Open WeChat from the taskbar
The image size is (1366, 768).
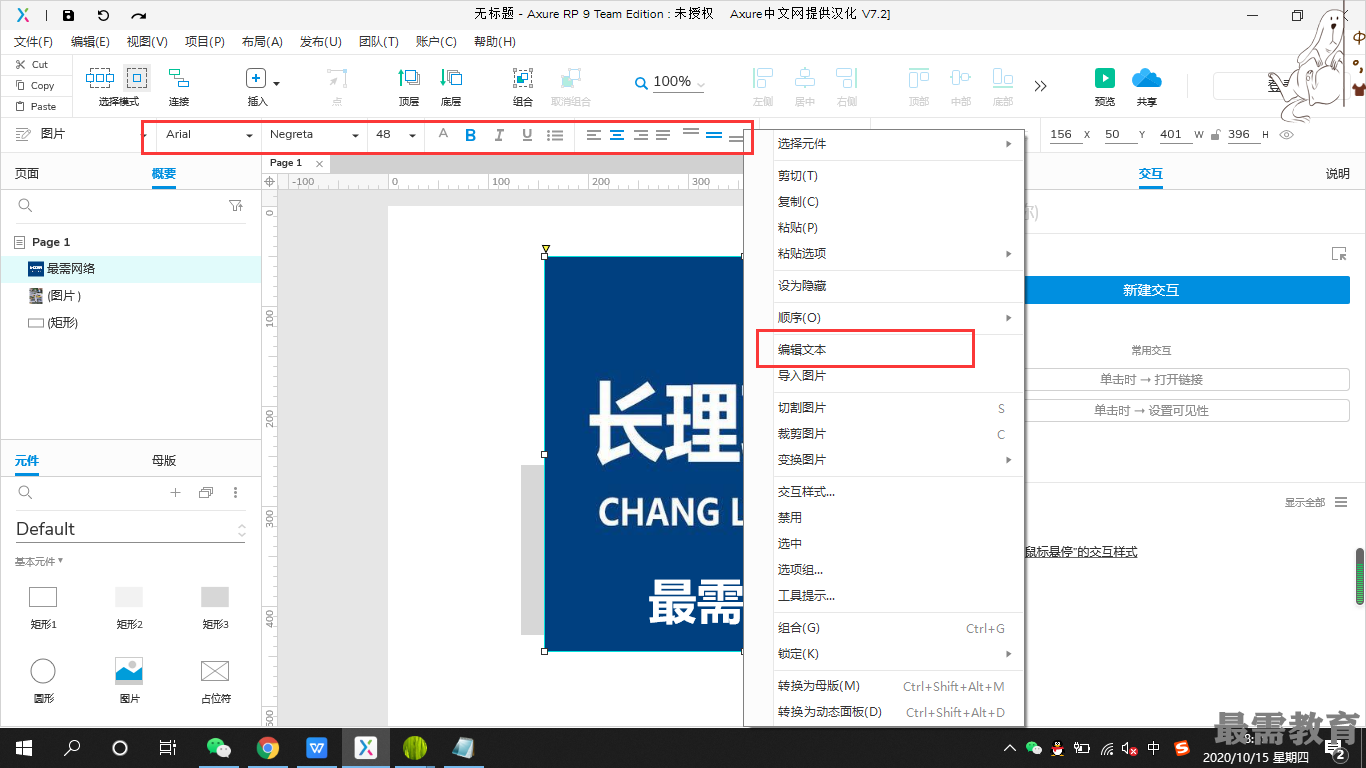pos(218,748)
